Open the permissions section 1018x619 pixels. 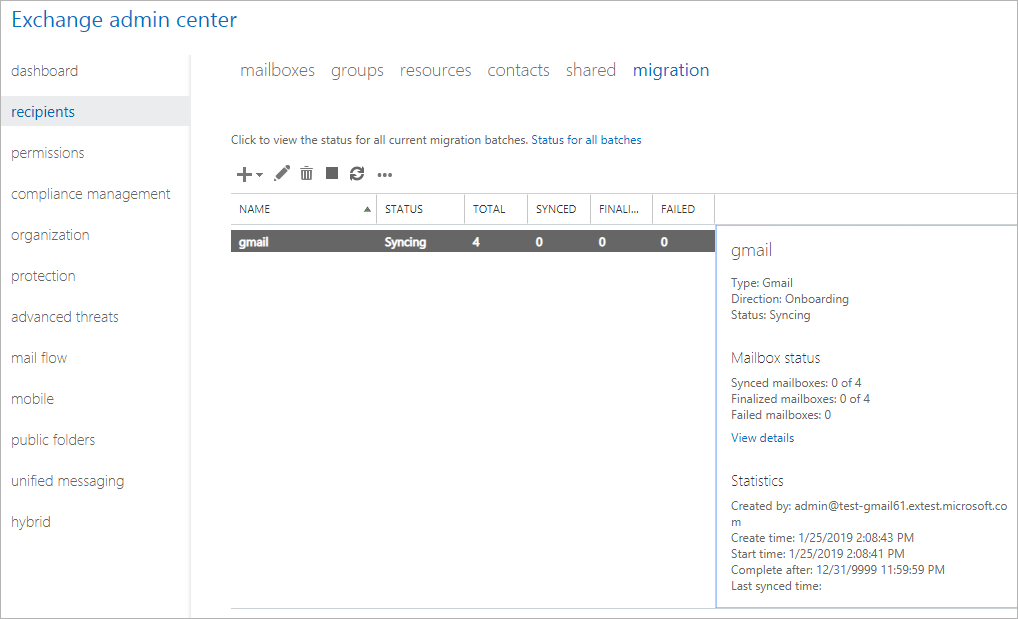click(47, 153)
